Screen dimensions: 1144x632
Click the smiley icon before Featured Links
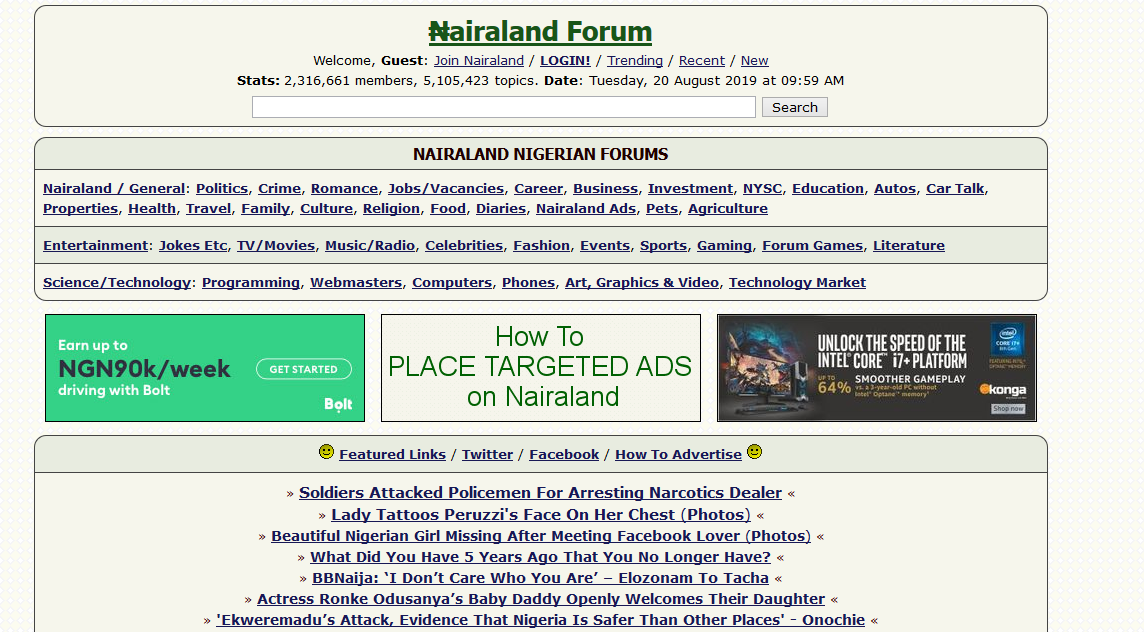pos(327,452)
